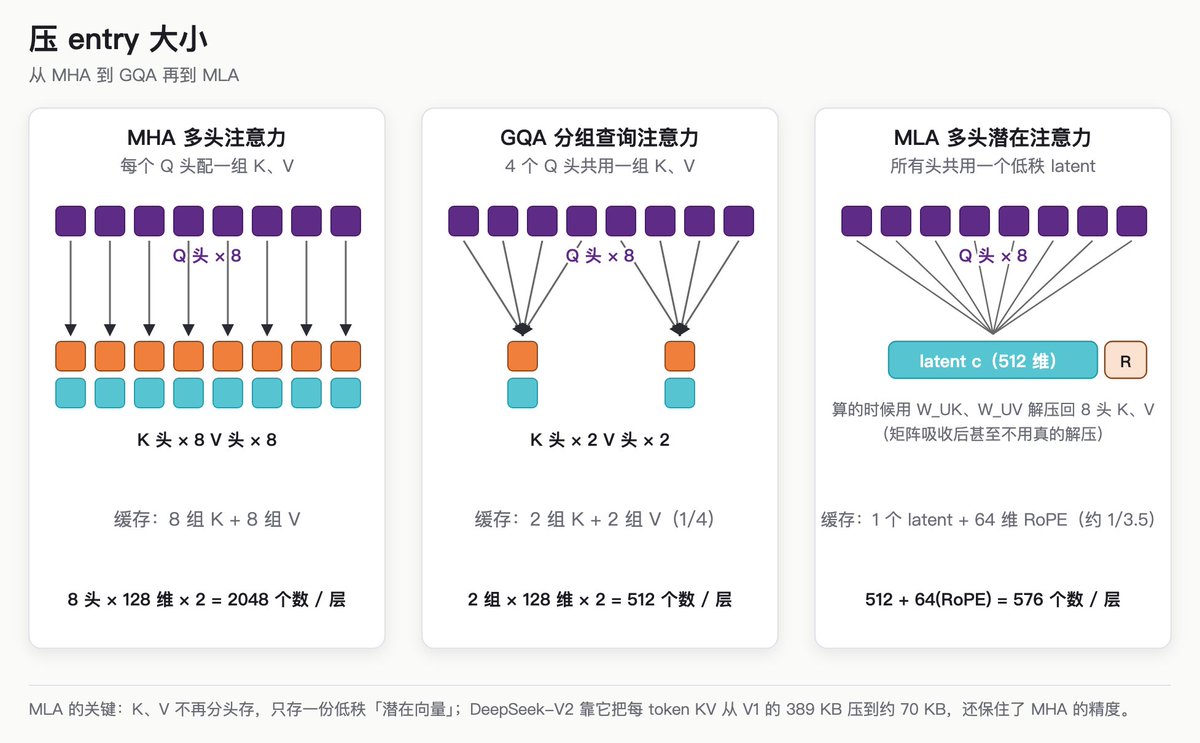
Task: Select the text "所有头共用一个低秩 latent"
Action: point(993,166)
